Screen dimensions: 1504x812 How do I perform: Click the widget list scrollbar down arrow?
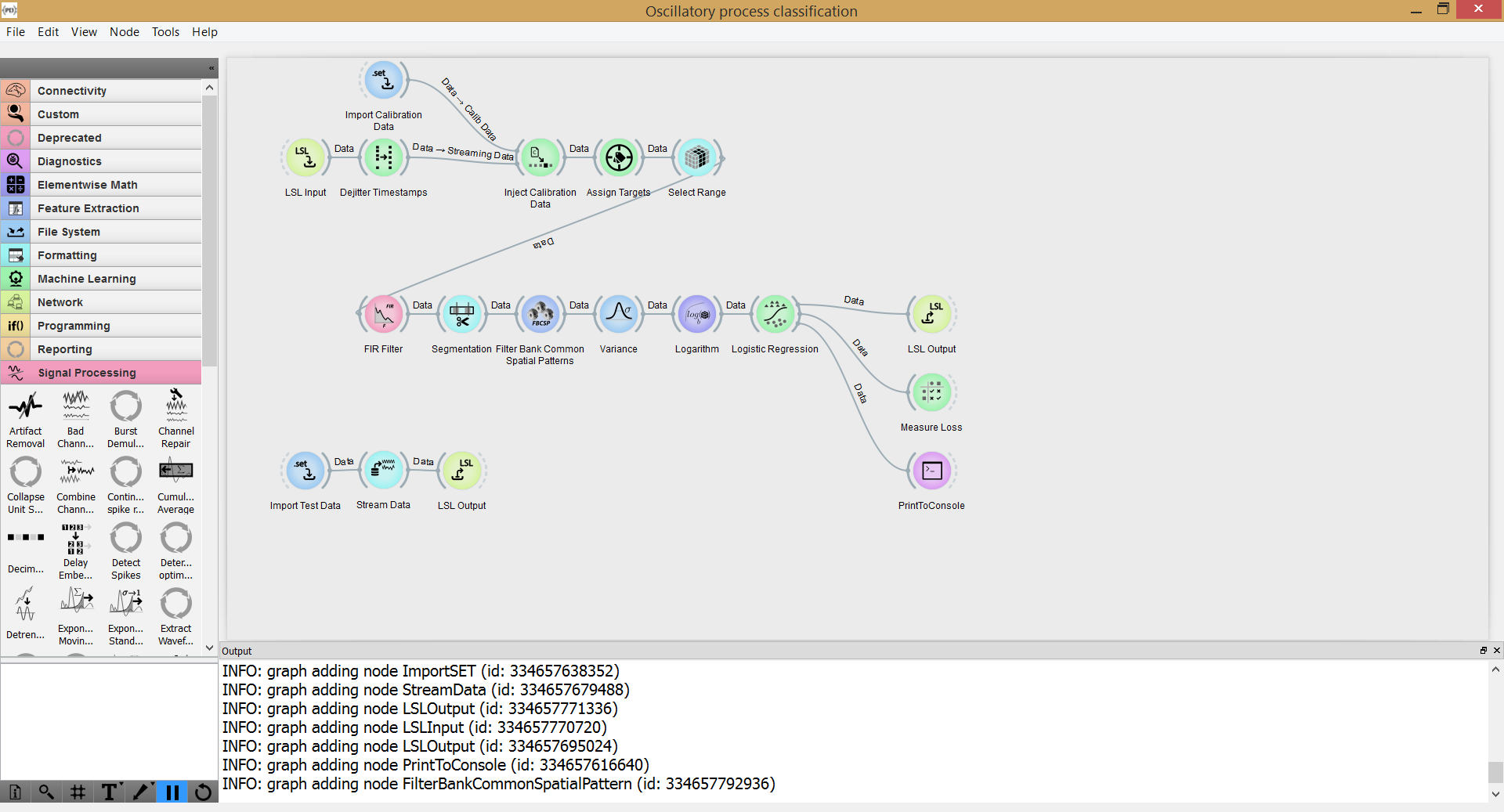pyautogui.click(x=209, y=648)
